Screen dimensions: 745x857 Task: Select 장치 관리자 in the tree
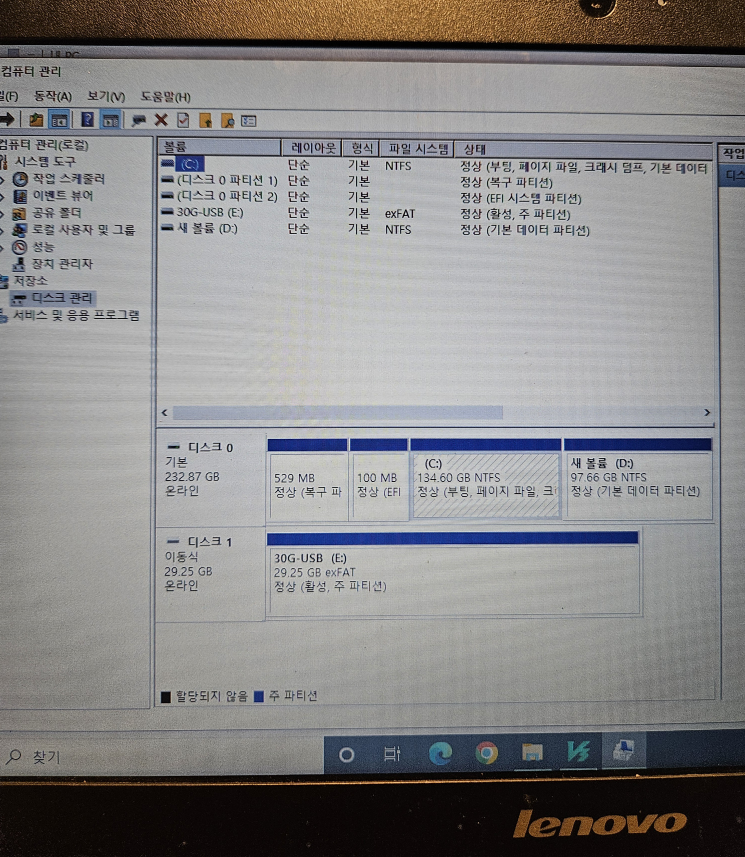(x=62, y=264)
